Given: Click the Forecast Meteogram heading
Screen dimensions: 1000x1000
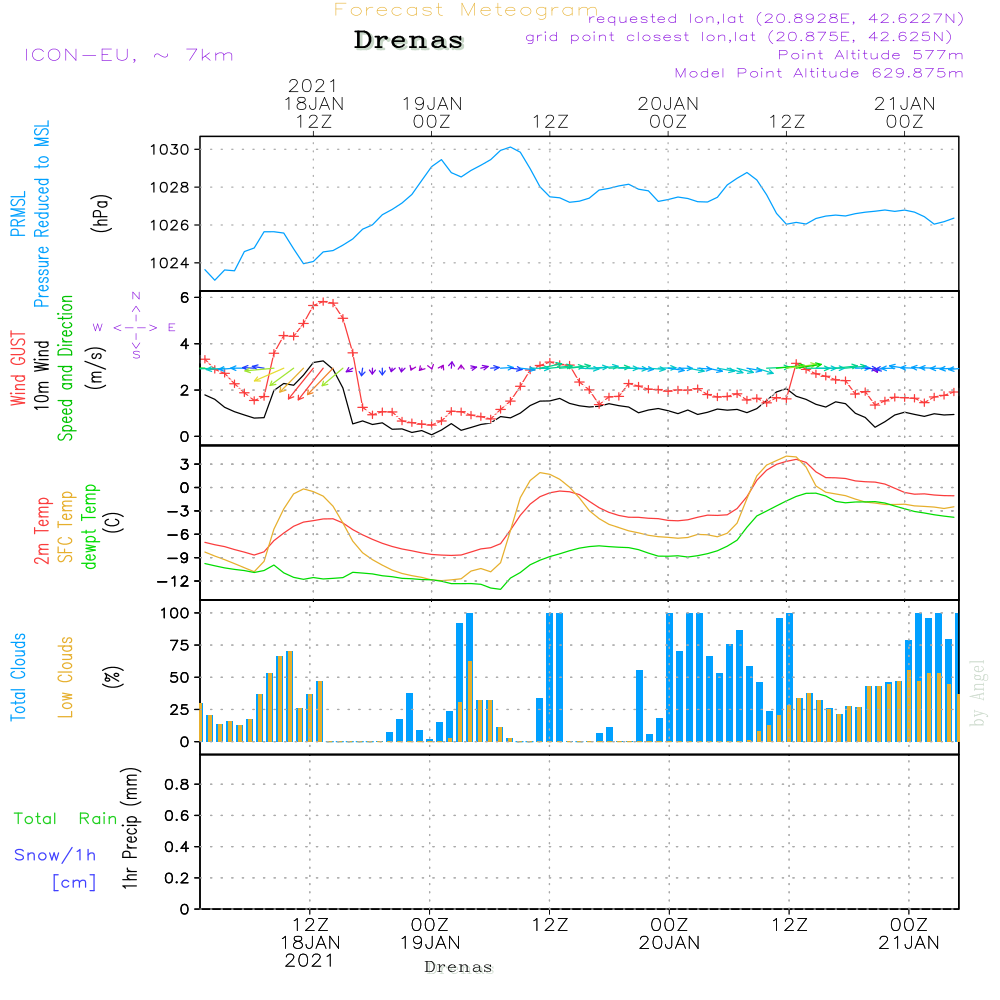Looking at the screenshot, I should pos(466,10).
